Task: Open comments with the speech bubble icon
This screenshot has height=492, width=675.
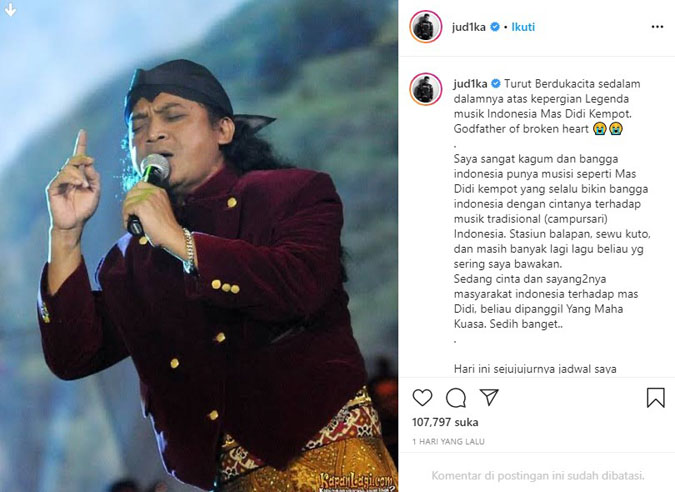Action: tap(456, 398)
